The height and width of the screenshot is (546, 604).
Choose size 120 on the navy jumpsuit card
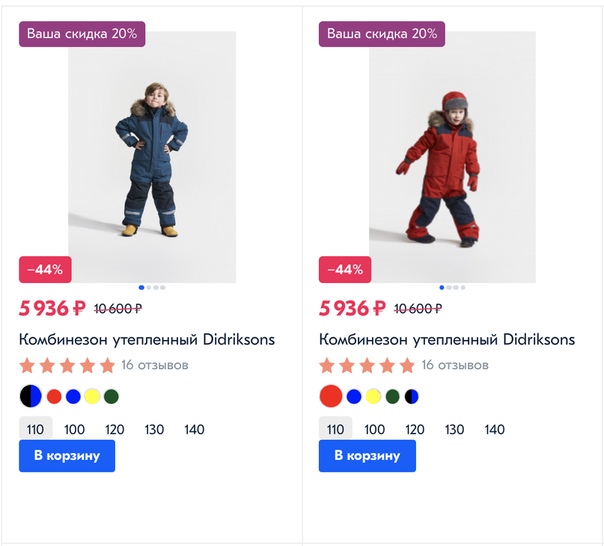click(x=115, y=429)
